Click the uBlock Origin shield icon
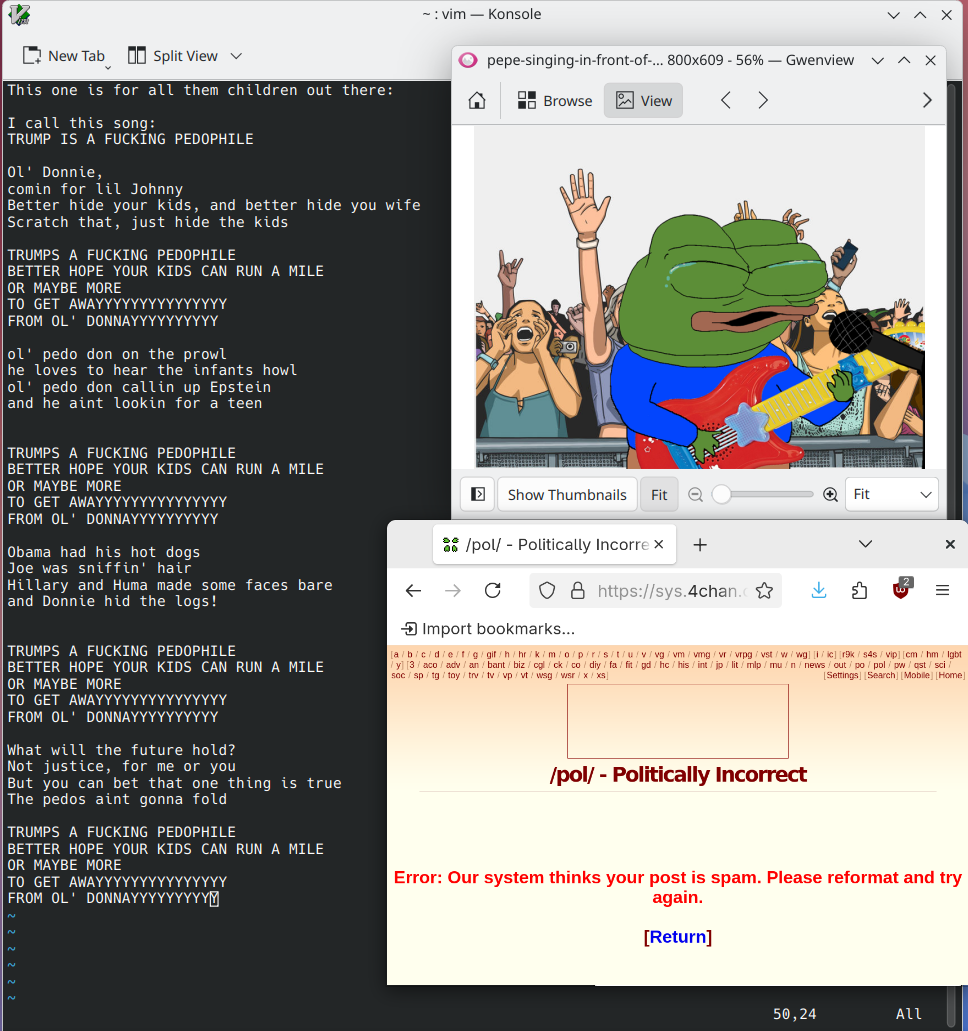 pyautogui.click(x=901, y=590)
